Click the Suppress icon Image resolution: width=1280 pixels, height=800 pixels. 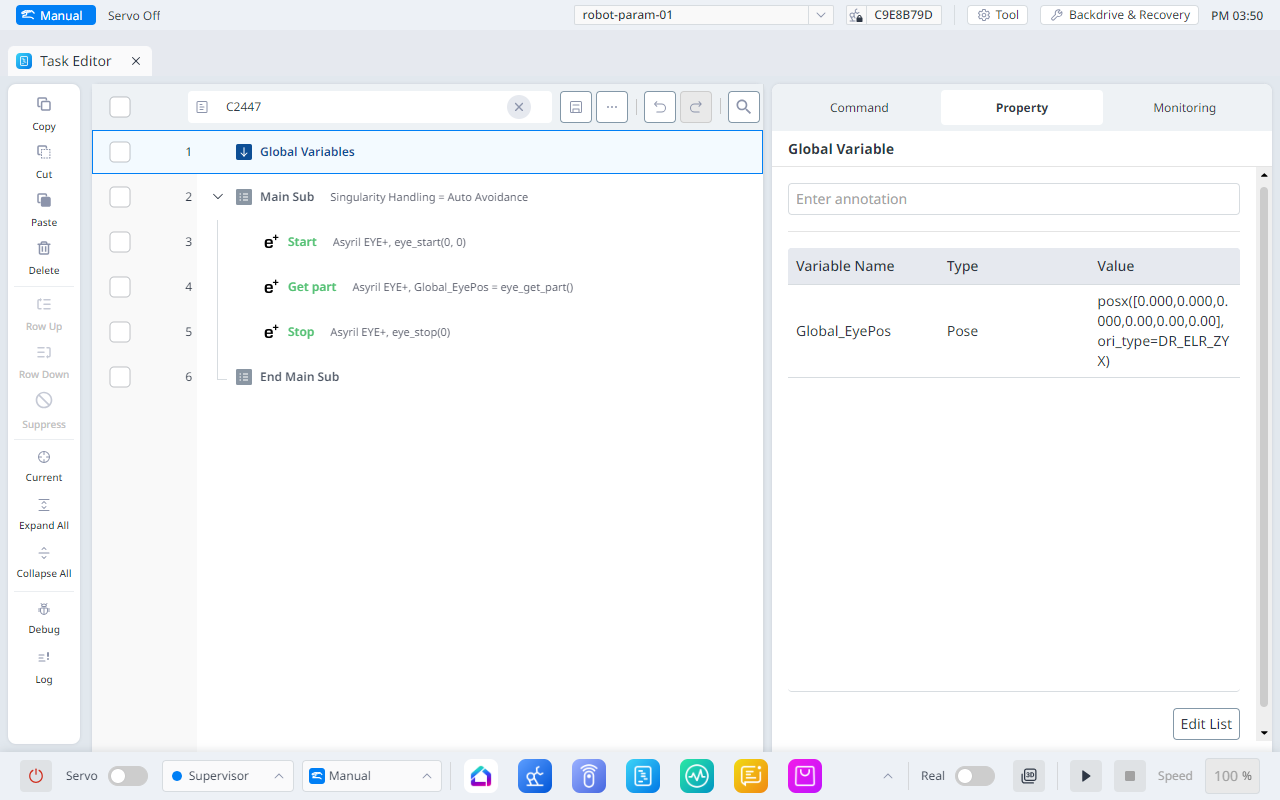tap(44, 400)
